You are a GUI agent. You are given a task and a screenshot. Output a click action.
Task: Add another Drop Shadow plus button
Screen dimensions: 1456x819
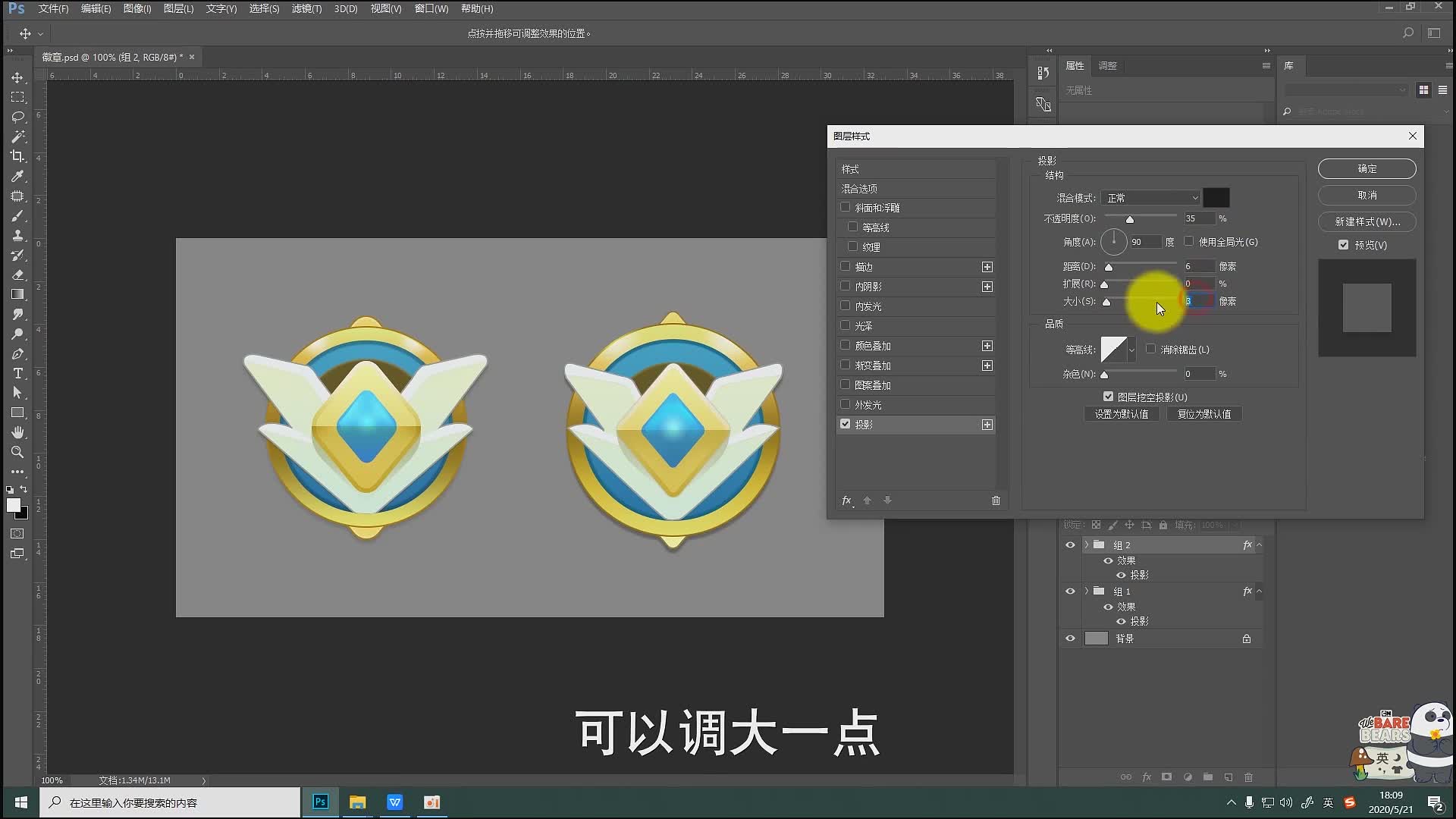coord(987,425)
